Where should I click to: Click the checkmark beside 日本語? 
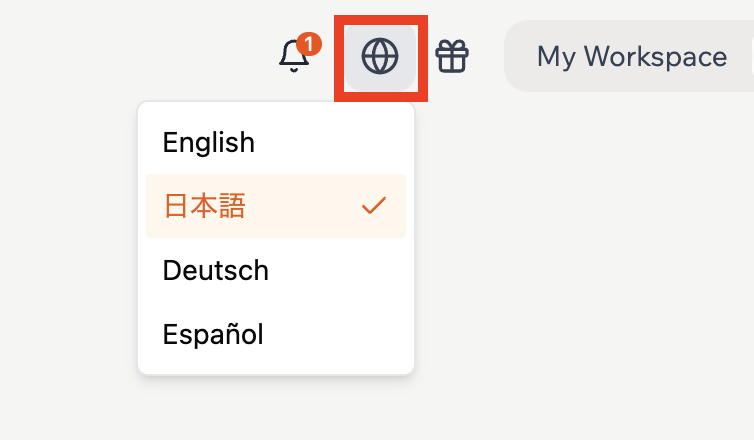374,206
